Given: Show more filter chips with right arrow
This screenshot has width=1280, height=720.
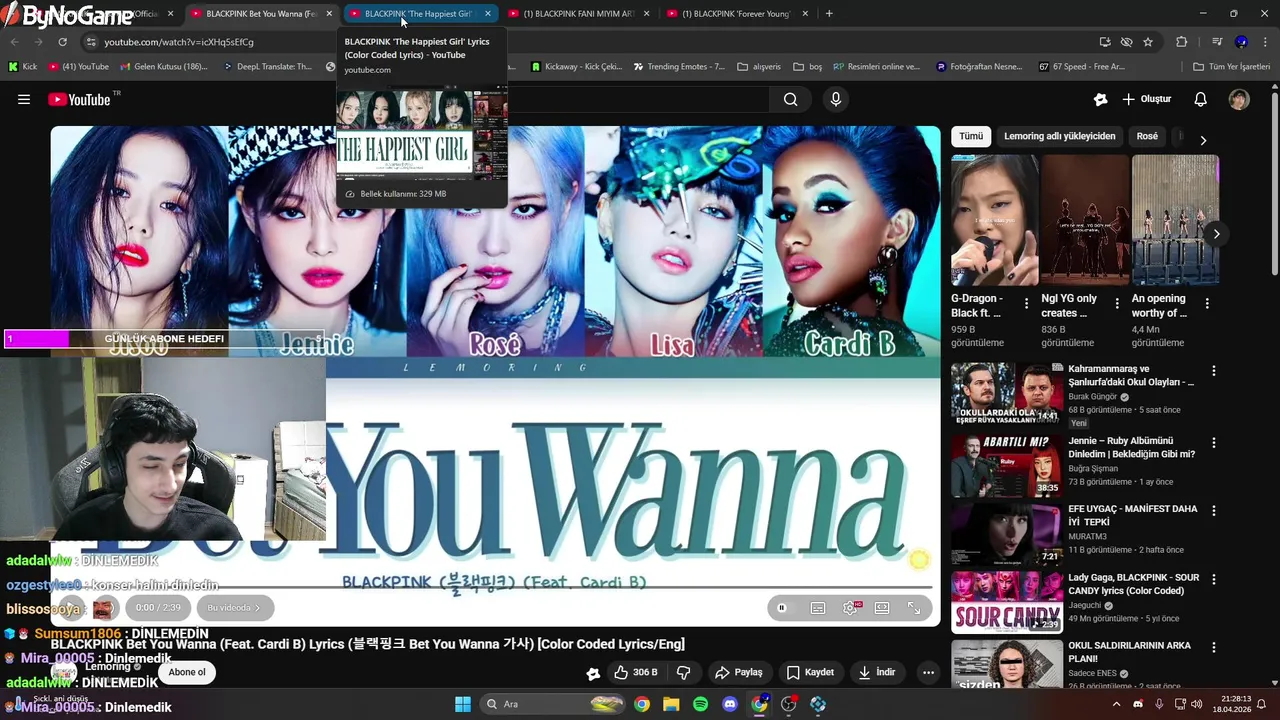Looking at the screenshot, I should click(x=1203, y=140).
